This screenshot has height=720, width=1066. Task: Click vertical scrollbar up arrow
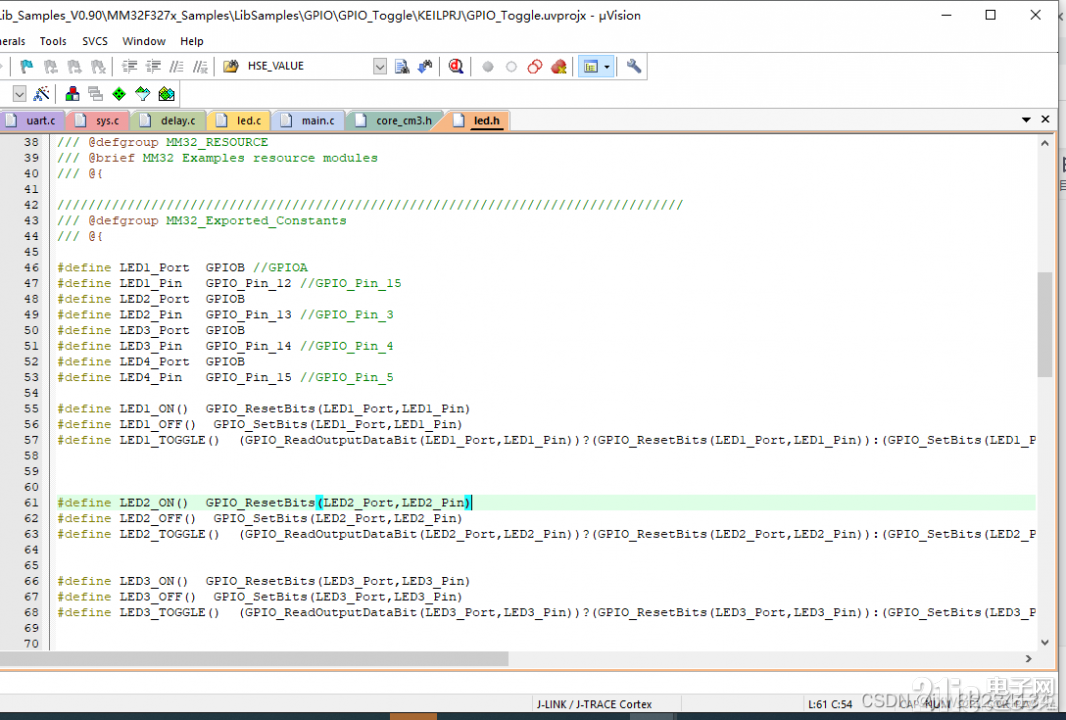(x=1045, y=143)
